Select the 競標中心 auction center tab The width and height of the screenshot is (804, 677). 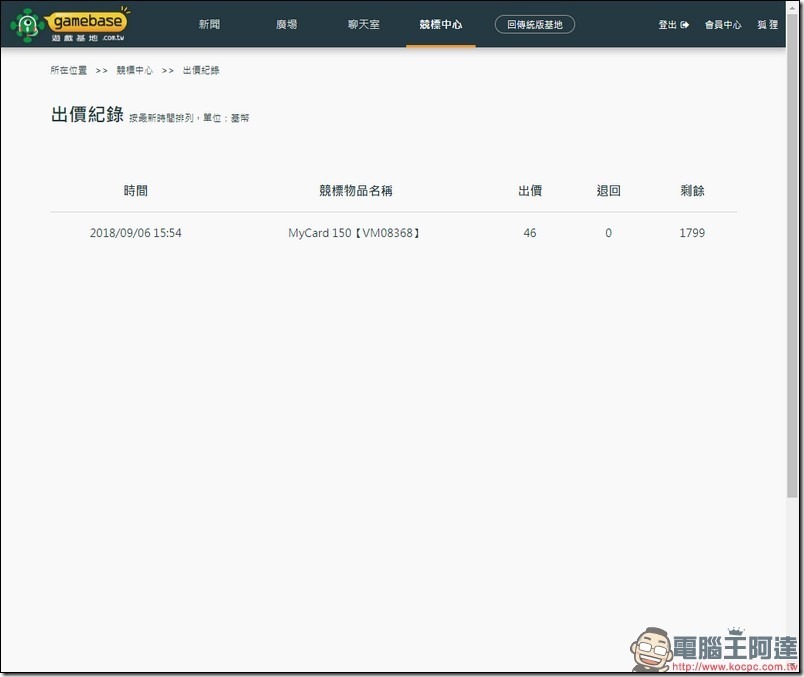click(441, 25)
